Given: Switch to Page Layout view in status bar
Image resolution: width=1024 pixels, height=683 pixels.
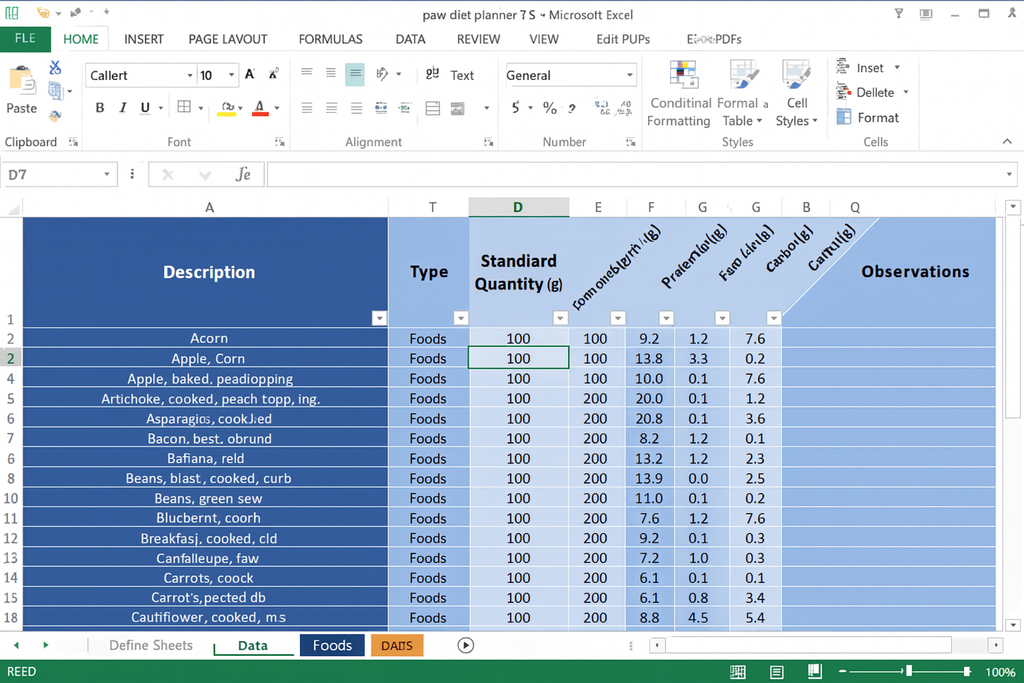Looking at the screenshot, I should click(x=777, y=672).
